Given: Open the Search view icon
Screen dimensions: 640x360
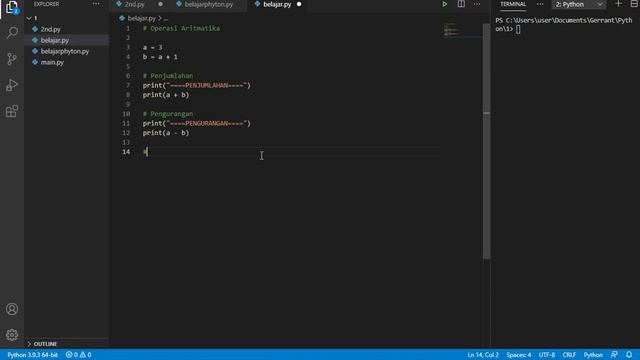Looking at the screenshot, I should point(12,33).
